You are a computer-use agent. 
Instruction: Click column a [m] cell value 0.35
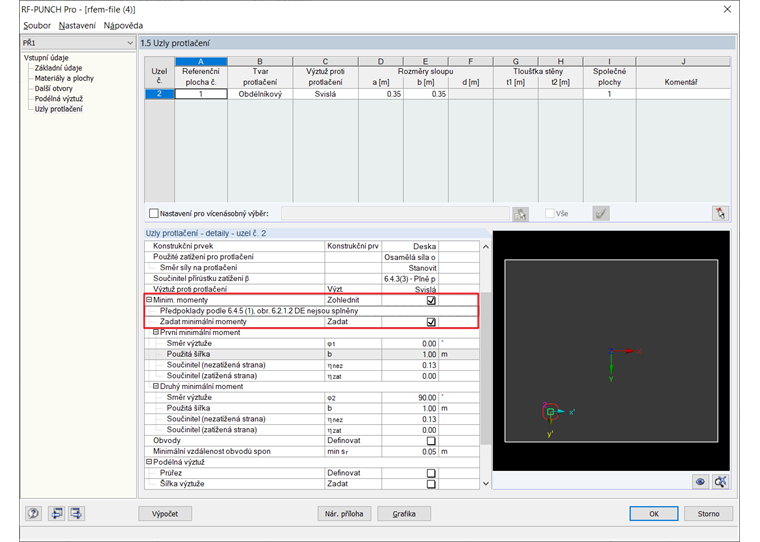tap(380, 94)
